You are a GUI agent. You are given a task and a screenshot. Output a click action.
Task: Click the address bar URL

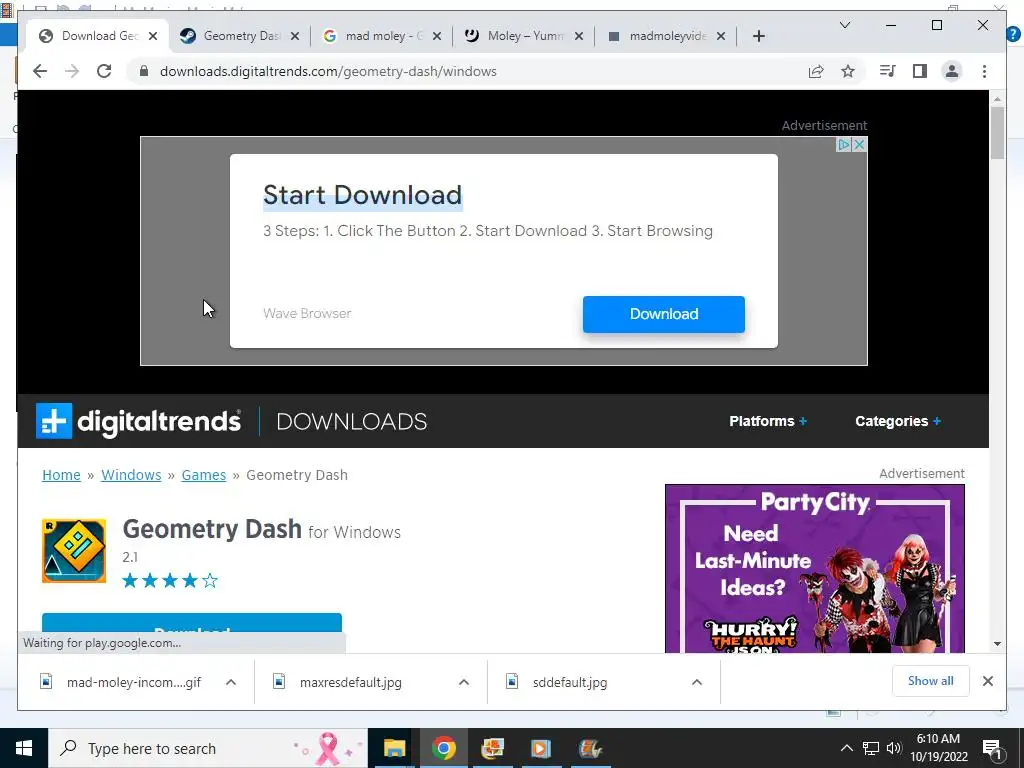(328, 71)
